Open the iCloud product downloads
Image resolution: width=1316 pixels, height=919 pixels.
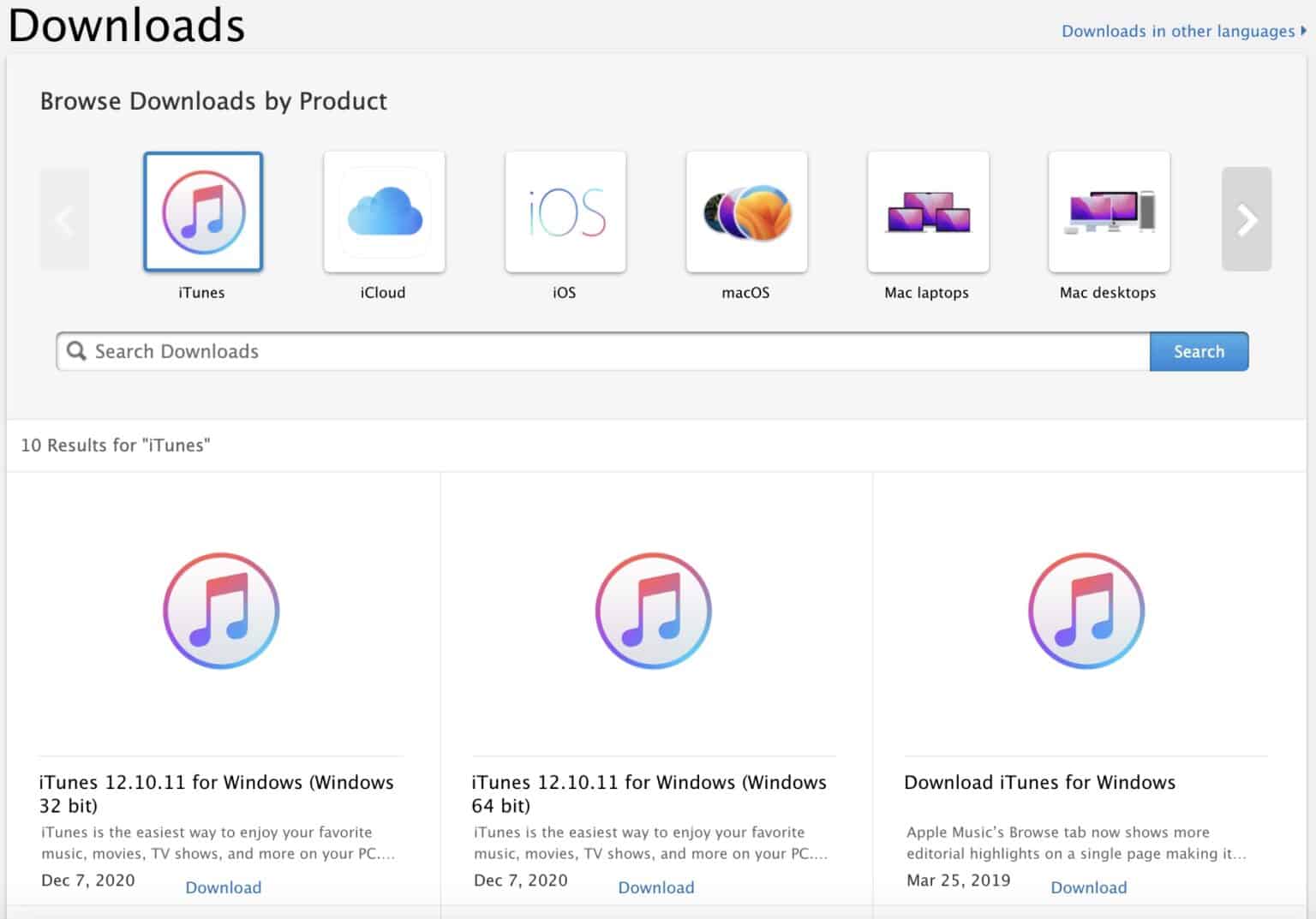[x=384, y=212]
